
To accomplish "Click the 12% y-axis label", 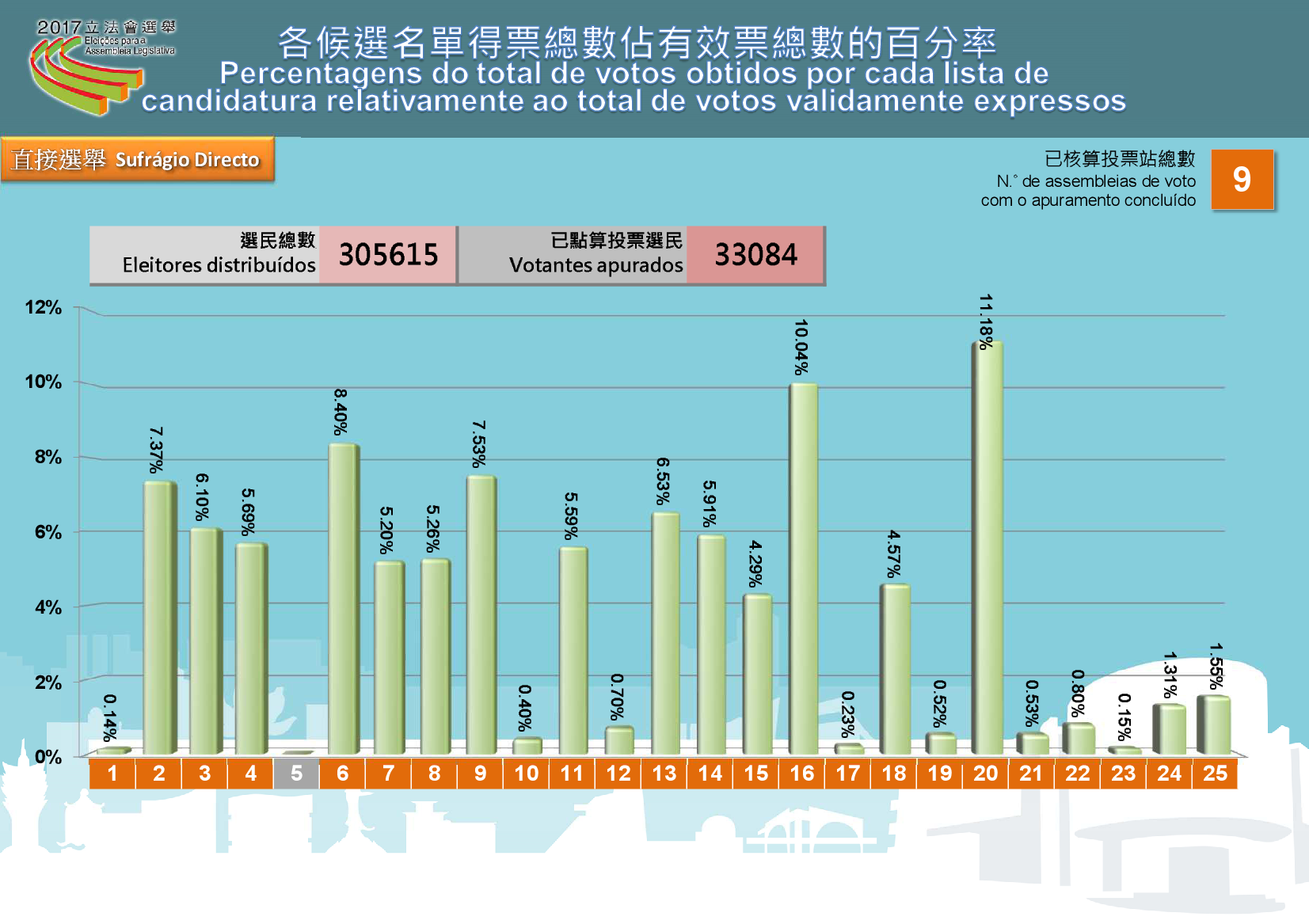I will [43, 307].
